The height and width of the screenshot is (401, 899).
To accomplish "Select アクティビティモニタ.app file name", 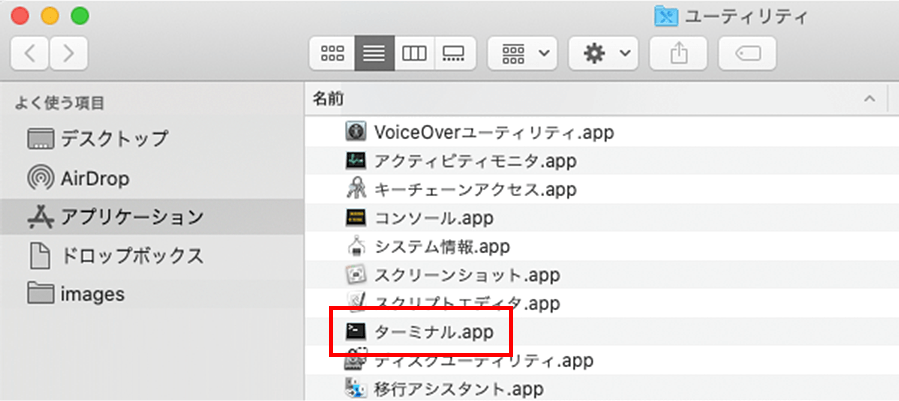I will [475, 161].
